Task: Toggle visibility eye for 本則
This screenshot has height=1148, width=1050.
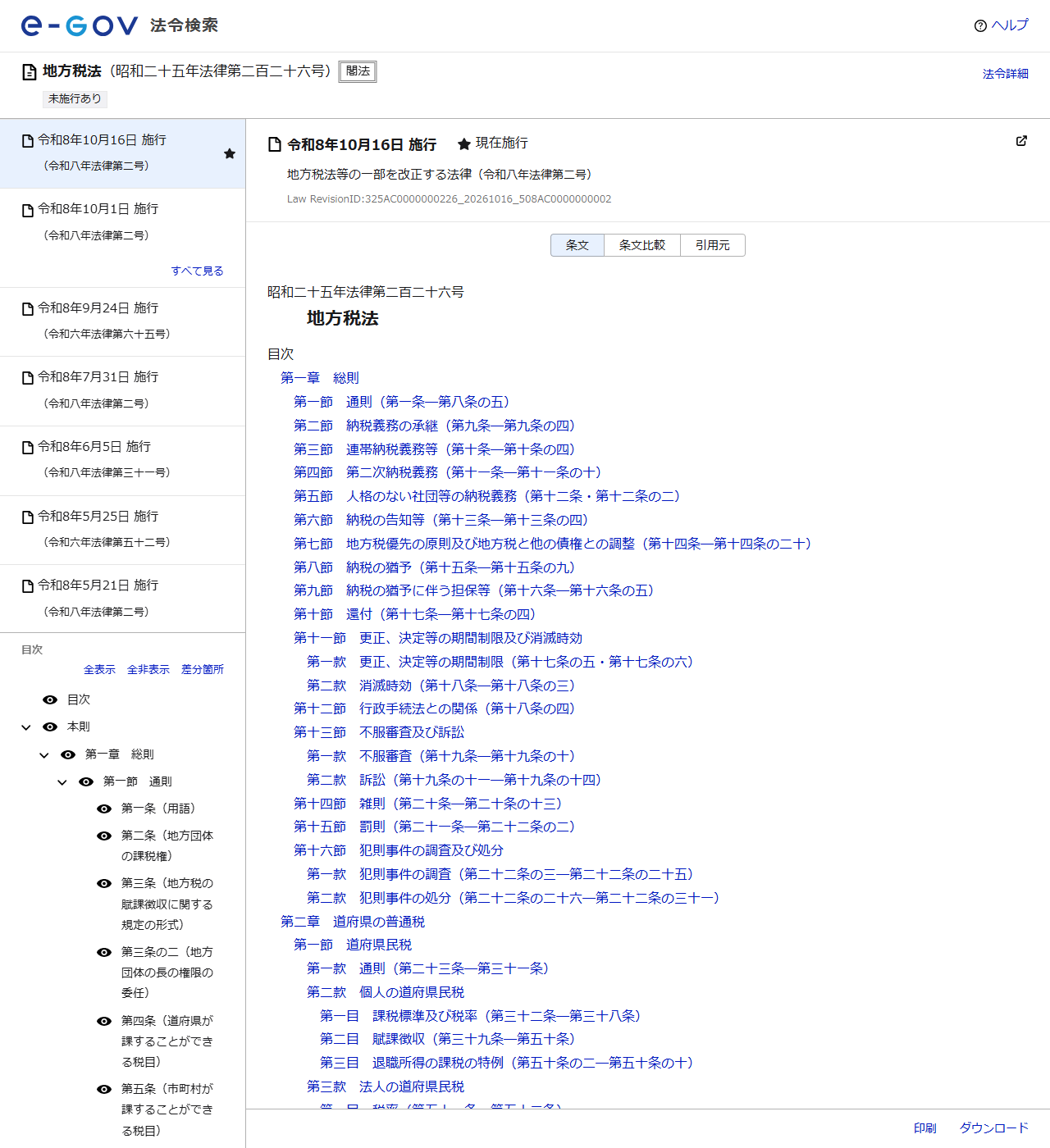Action: click(x=50, y=727)
